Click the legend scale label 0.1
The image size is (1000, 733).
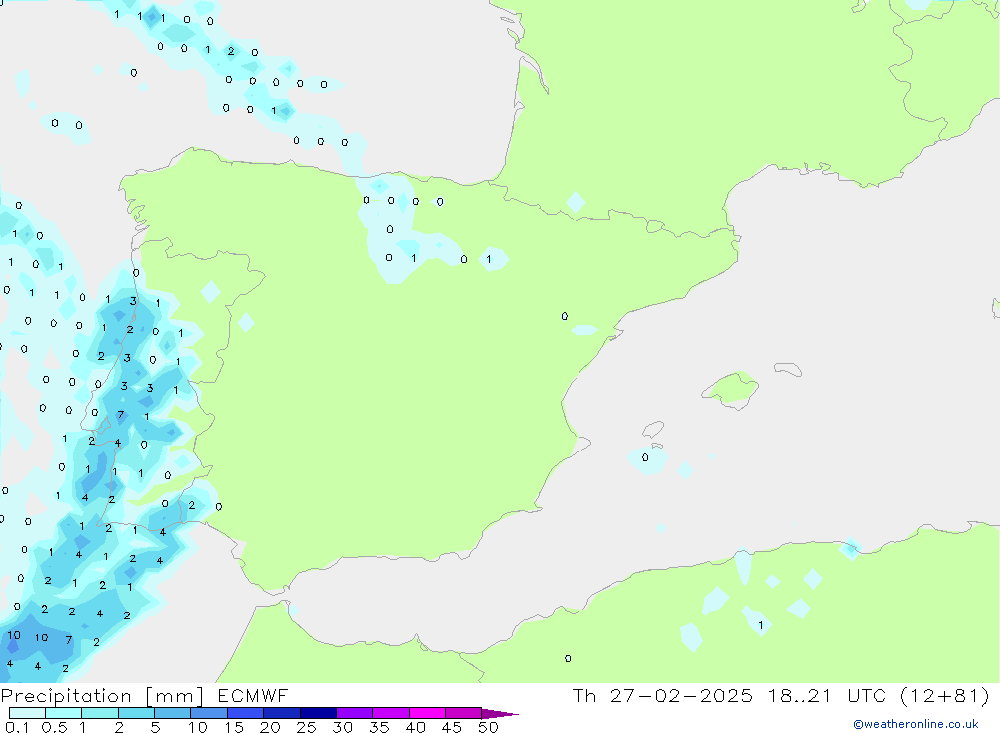(16, 727)
